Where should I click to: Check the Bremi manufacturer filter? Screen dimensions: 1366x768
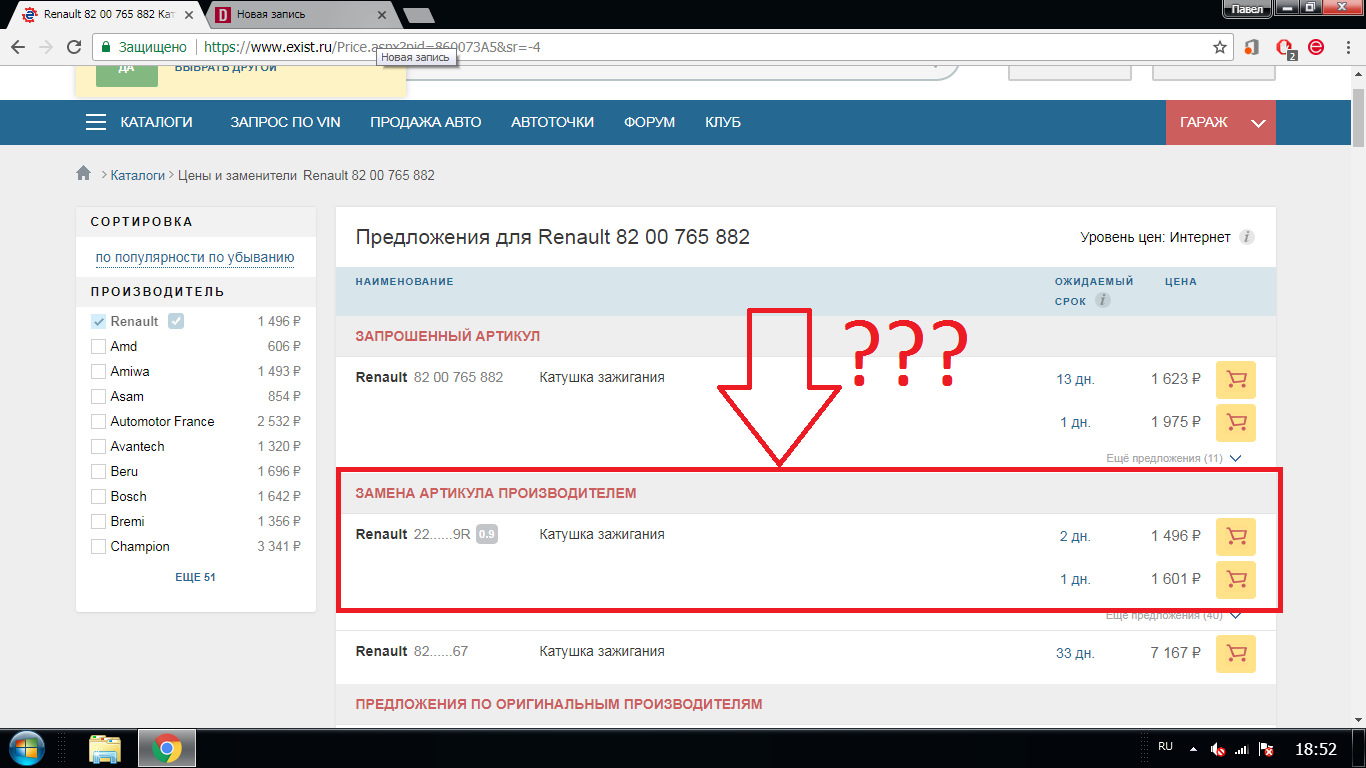(98, 522)
